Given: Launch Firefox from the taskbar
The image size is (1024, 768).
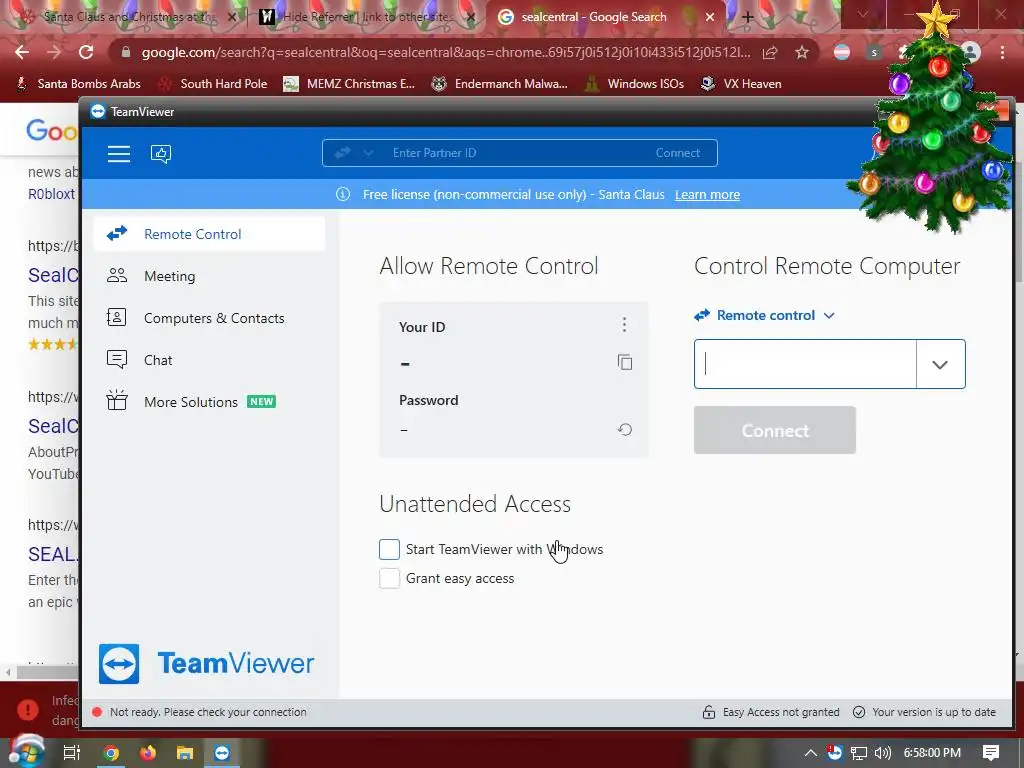Looking at the screenshot, I should 148,753.
